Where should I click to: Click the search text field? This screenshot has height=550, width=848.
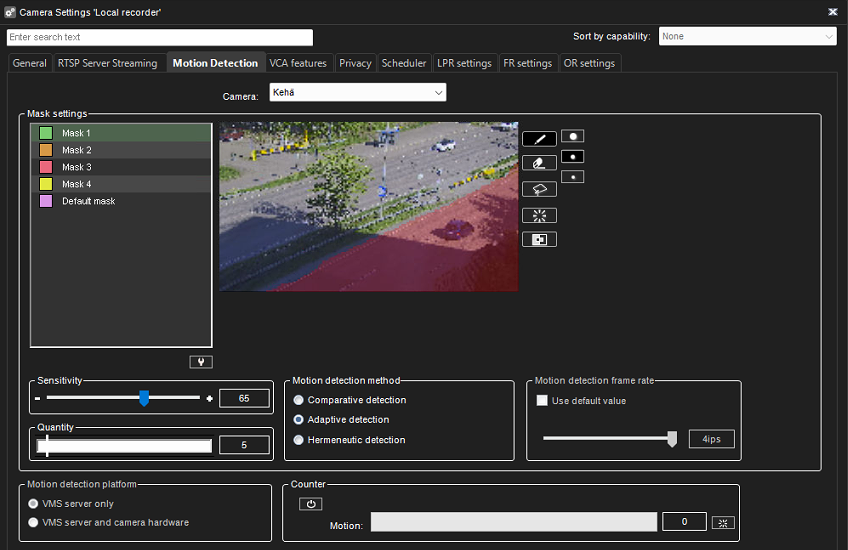160,37
